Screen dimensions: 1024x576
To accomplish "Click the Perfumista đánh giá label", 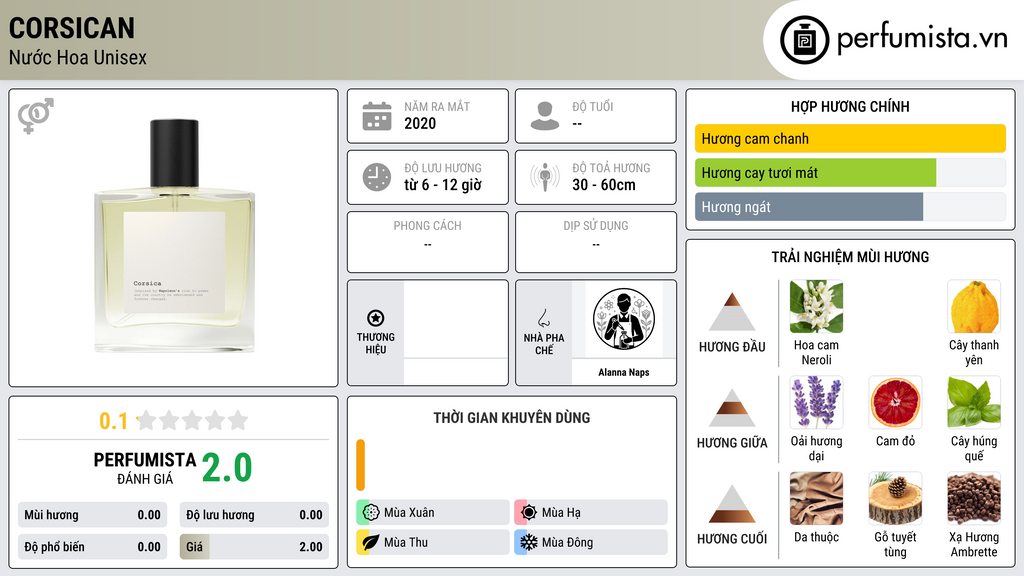I will [145, 468].
